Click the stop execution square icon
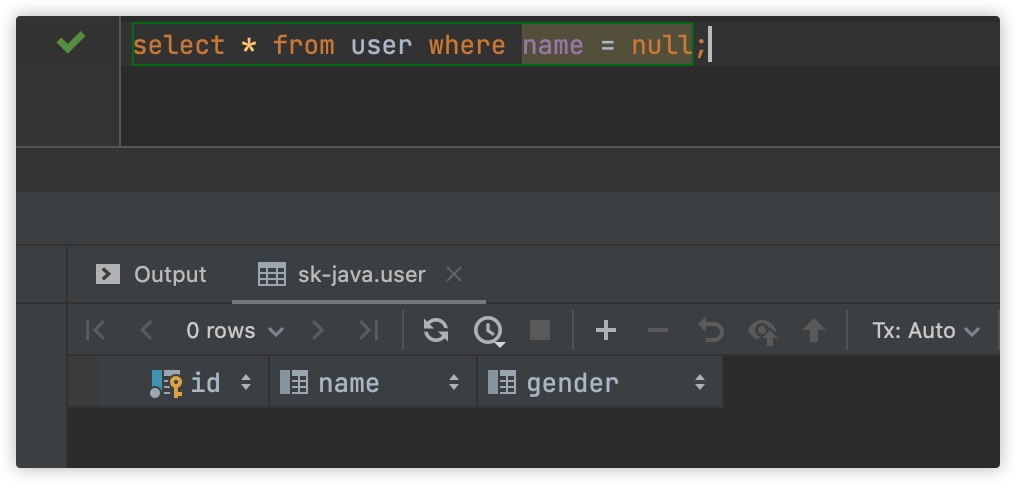This screenshot has height=484, width=1016. coord(540,330)
